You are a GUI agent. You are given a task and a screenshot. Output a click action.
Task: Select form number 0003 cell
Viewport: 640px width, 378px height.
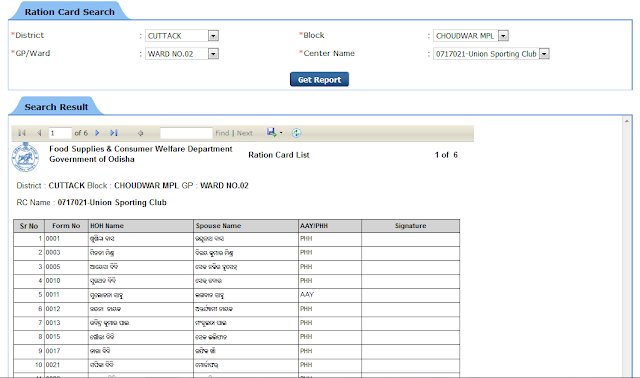tap(66, 253)
